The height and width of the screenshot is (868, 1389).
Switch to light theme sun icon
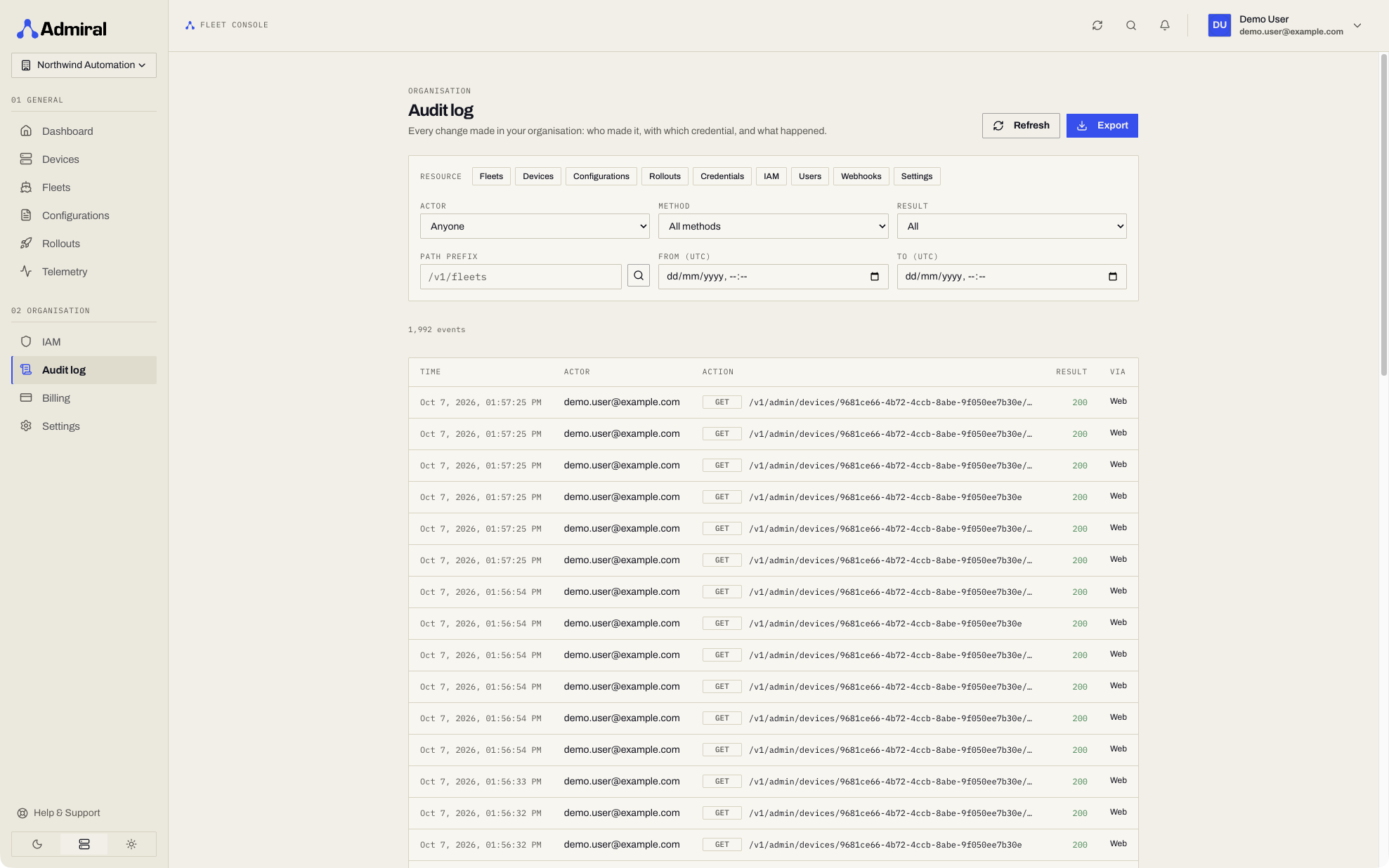pyautogui.click(x=131, y=844)
